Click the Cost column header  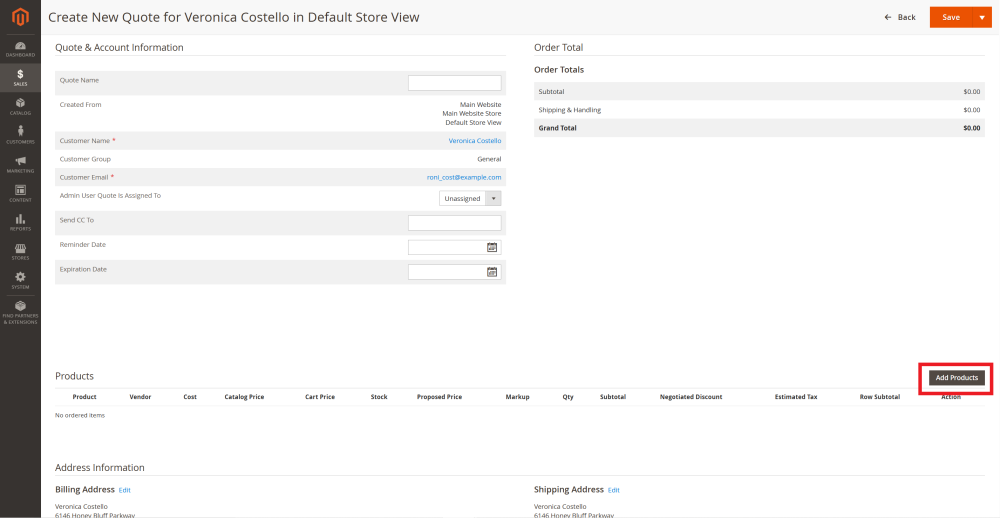(x=190, y=397)
